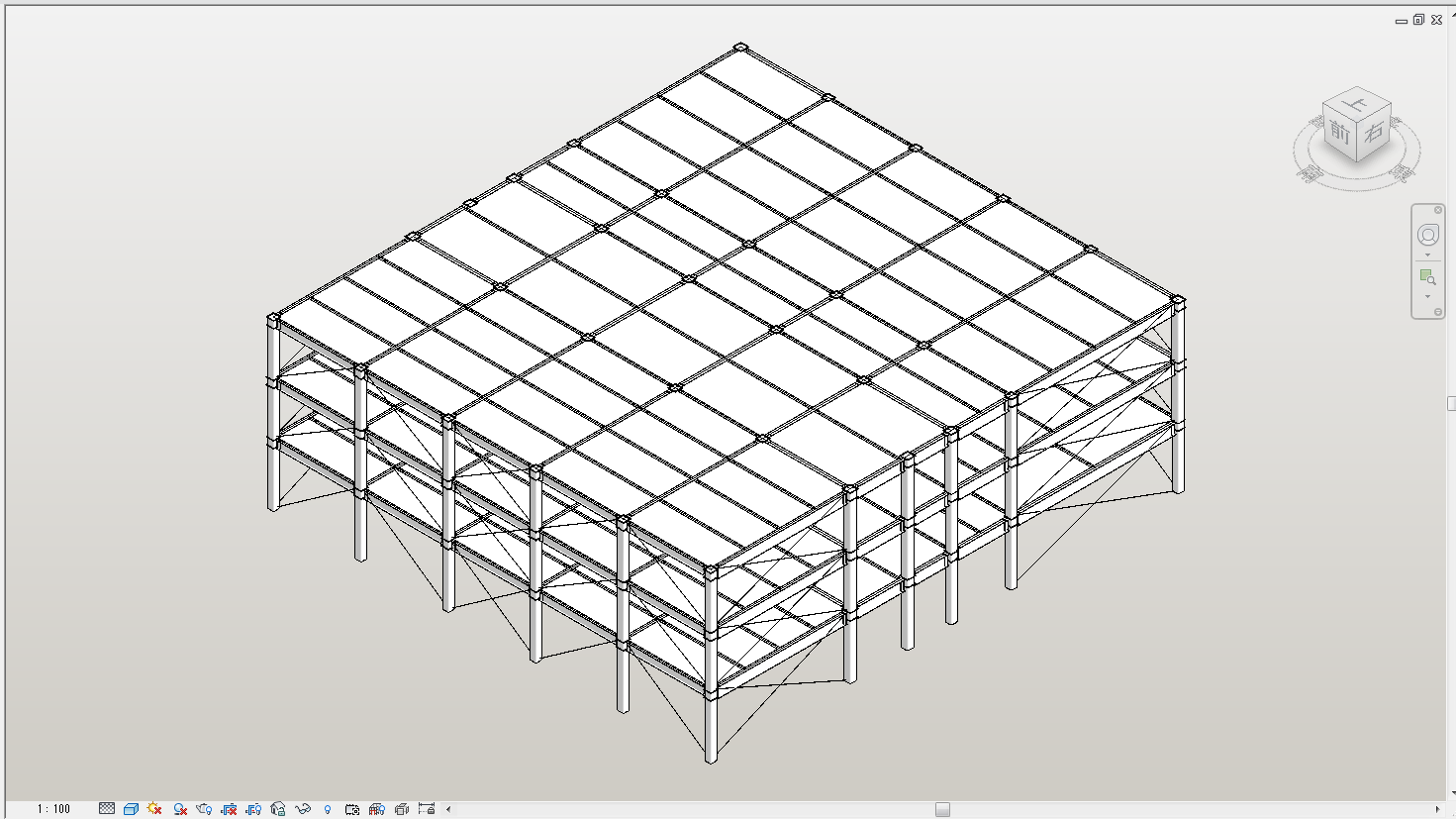Viewport: 1456px width, 819px height.
Task: Open the Detail Level control
Action: [x=107, y=809]
